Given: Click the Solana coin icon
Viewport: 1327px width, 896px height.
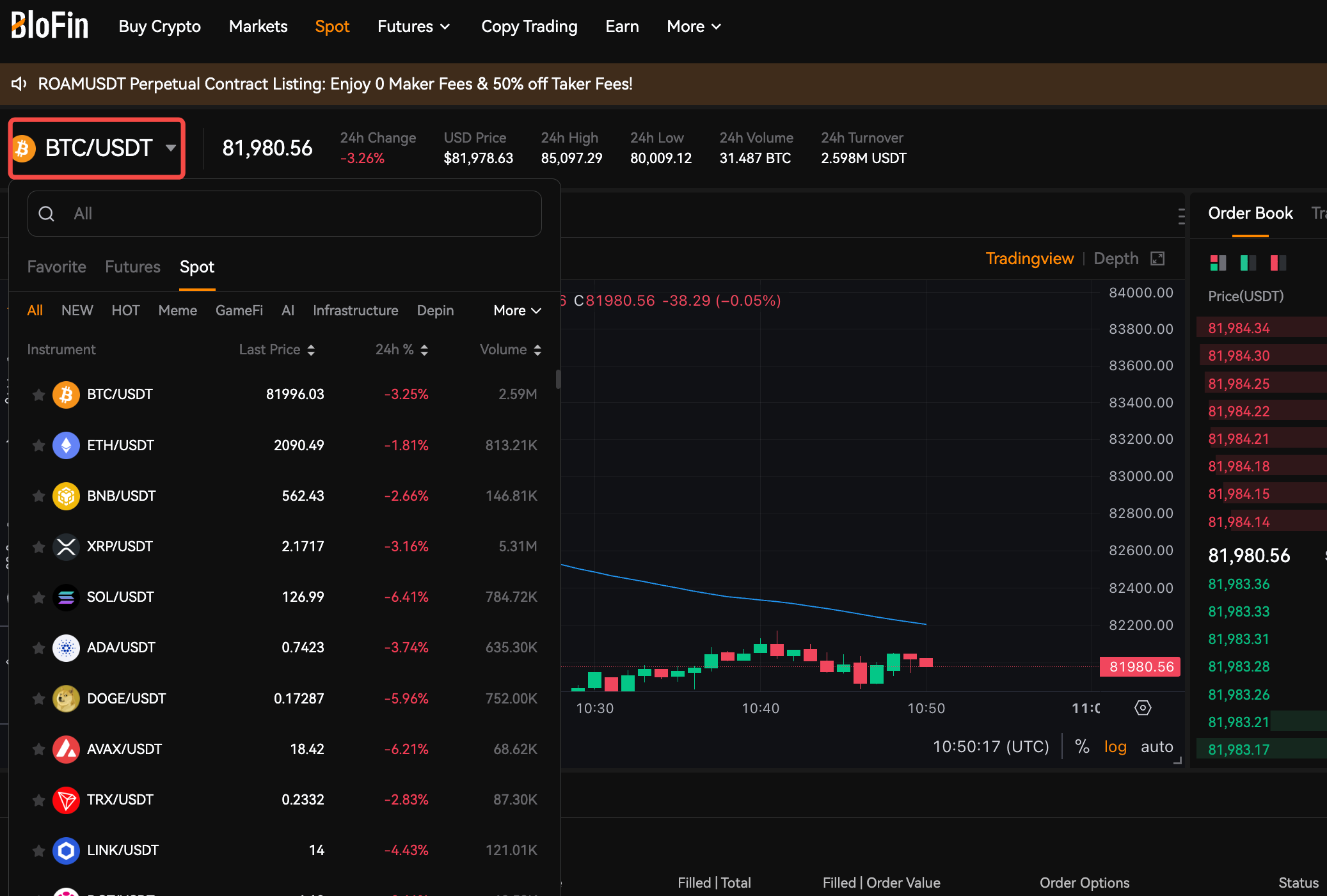Looking at the screenshot, I should pyautogui.click(x=66, y=597).
